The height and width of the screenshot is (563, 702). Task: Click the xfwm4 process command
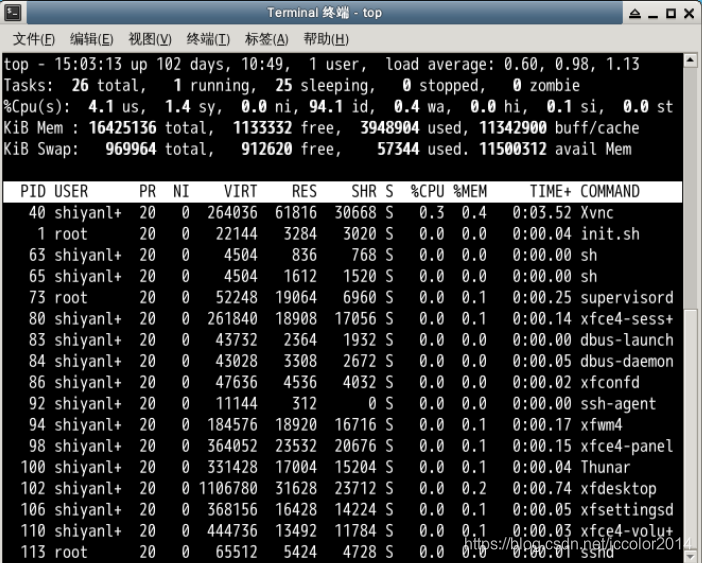tap(601, 425)
